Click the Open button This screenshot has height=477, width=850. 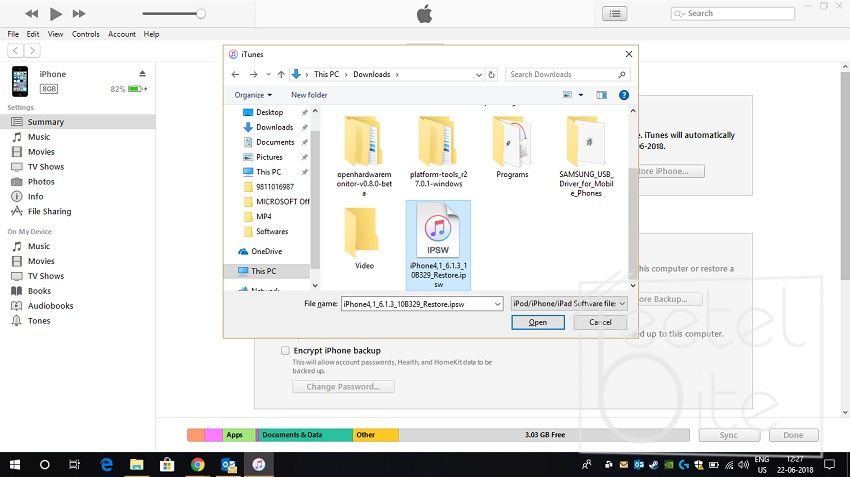pos(538,322)
